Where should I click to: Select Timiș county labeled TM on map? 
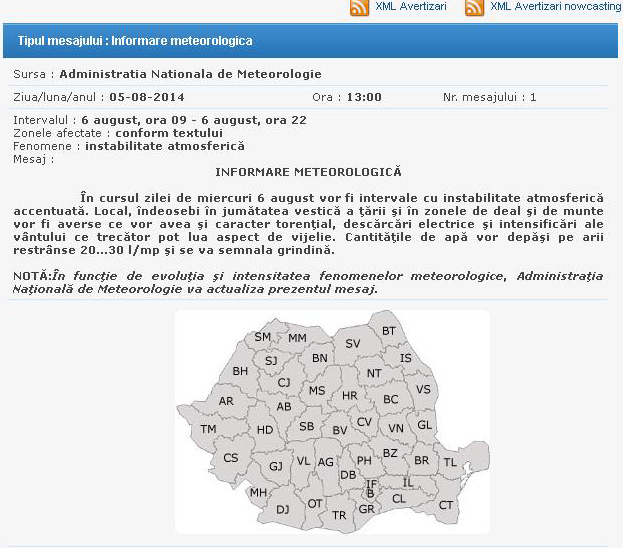click(208, 429)
